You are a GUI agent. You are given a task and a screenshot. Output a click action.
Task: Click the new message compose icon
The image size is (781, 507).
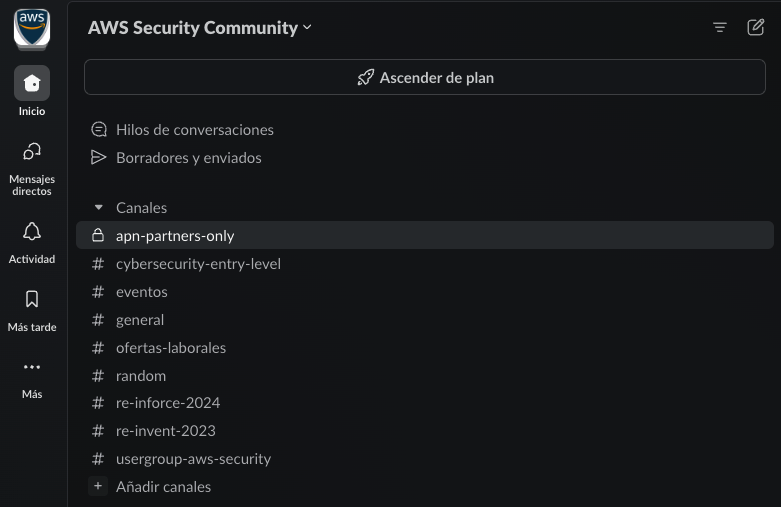coord(756,28)
